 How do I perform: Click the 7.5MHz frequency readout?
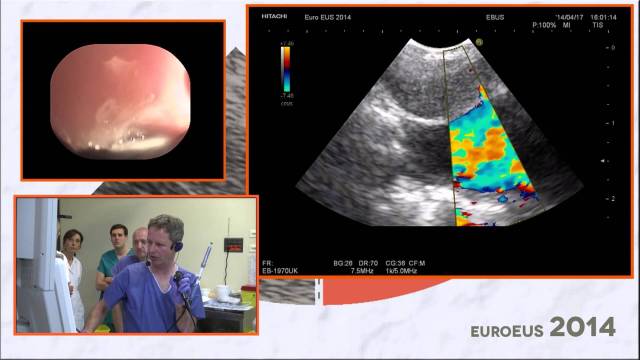coord(362,271)
